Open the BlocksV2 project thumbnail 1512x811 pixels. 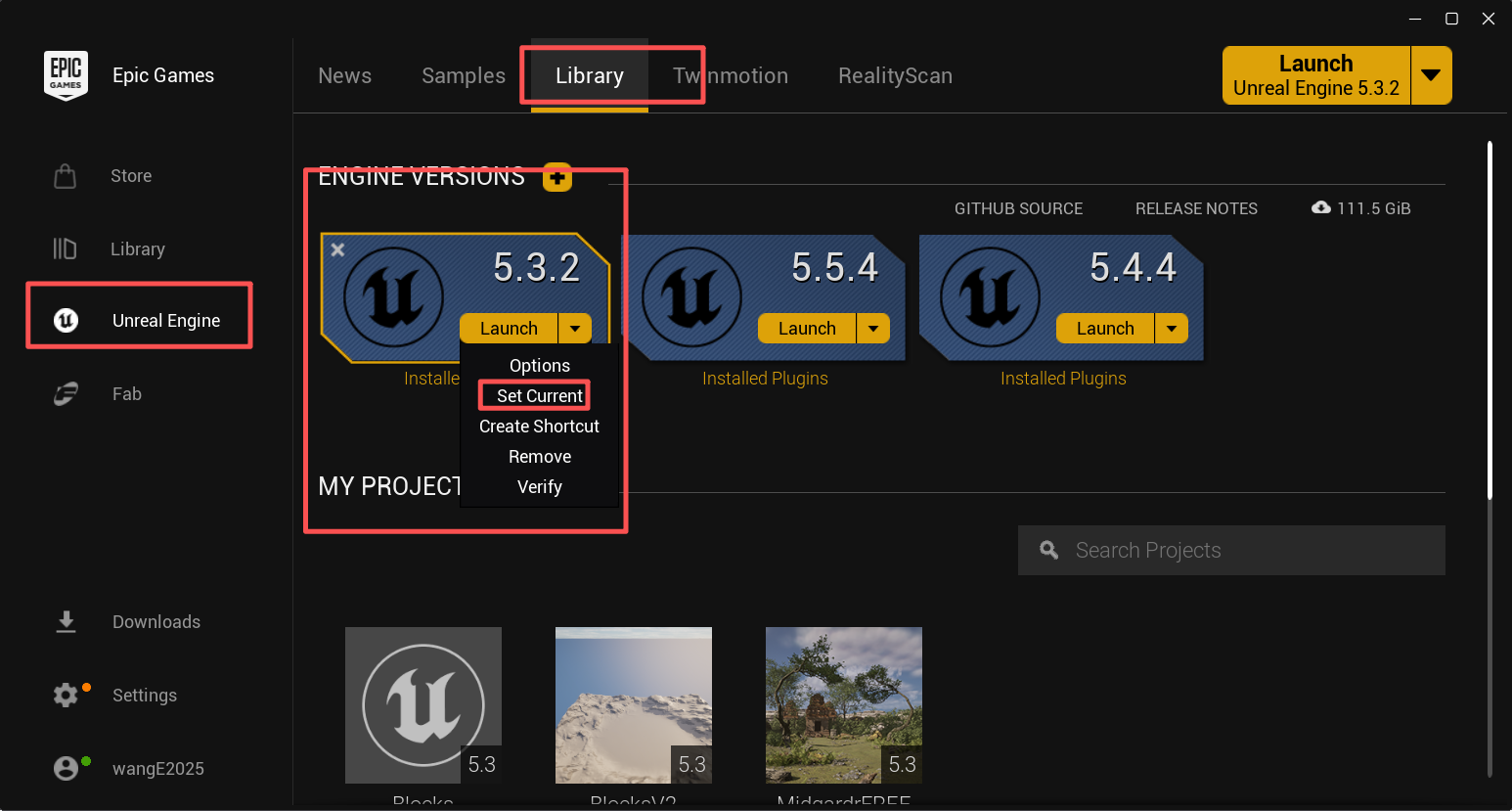tap(634, 705)
